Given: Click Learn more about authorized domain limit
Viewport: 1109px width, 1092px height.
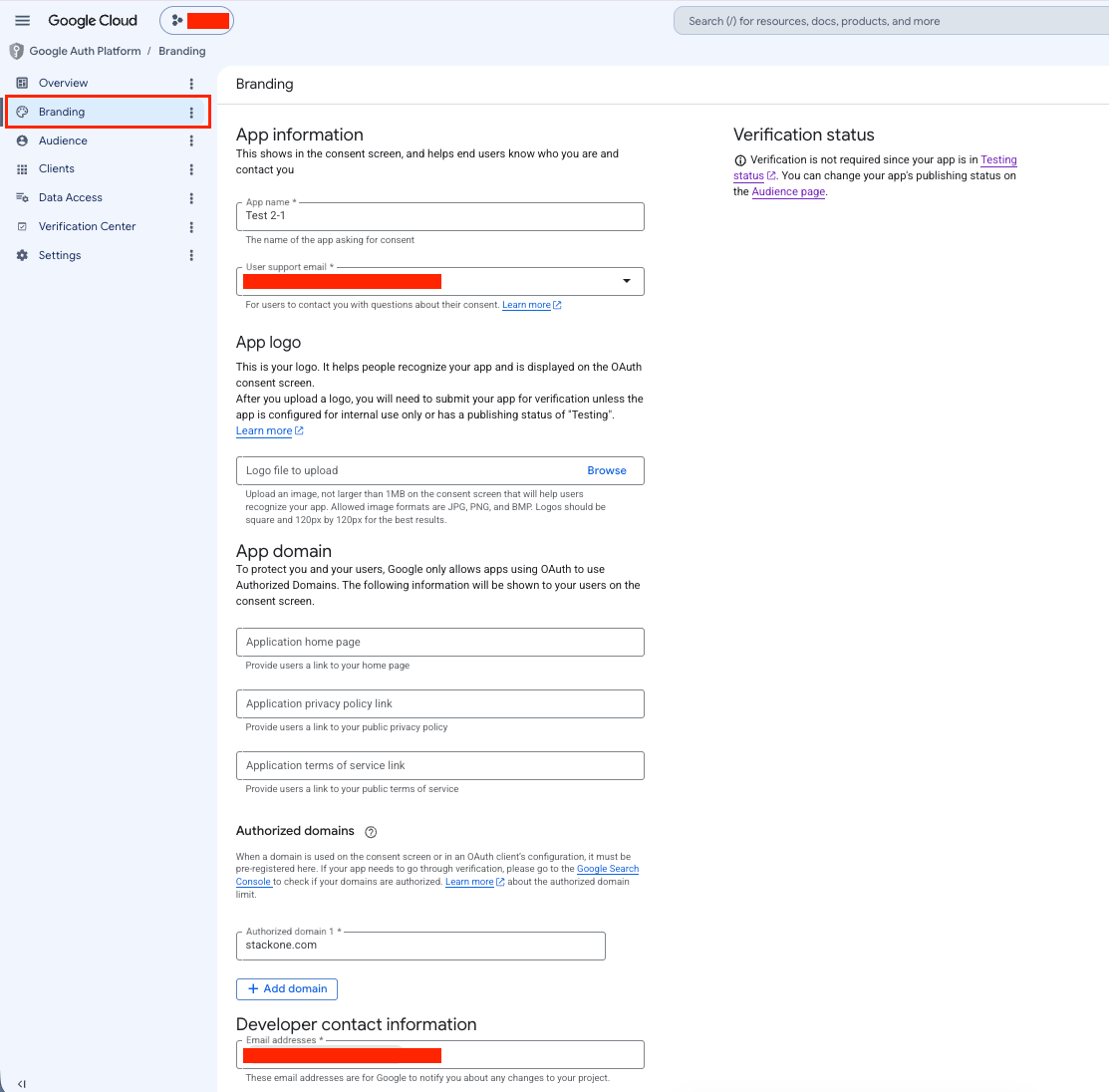Looking at the screenshot, I should click(x=474, y=881).
